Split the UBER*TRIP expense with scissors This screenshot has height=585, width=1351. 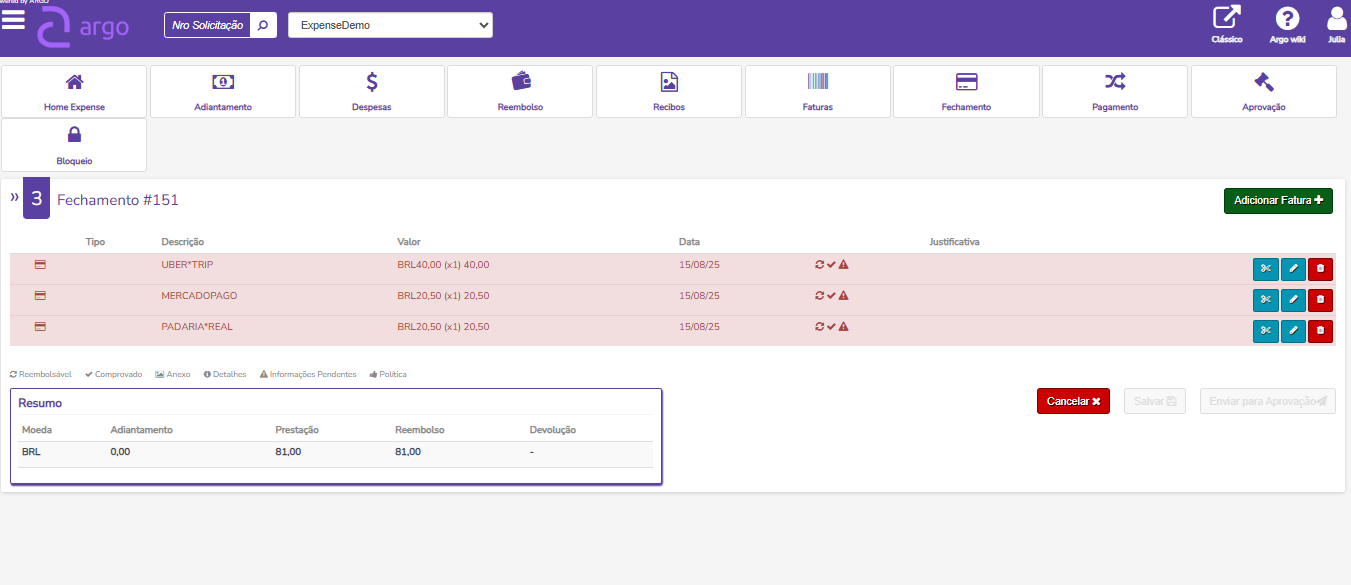click(x=1265, y=269)
